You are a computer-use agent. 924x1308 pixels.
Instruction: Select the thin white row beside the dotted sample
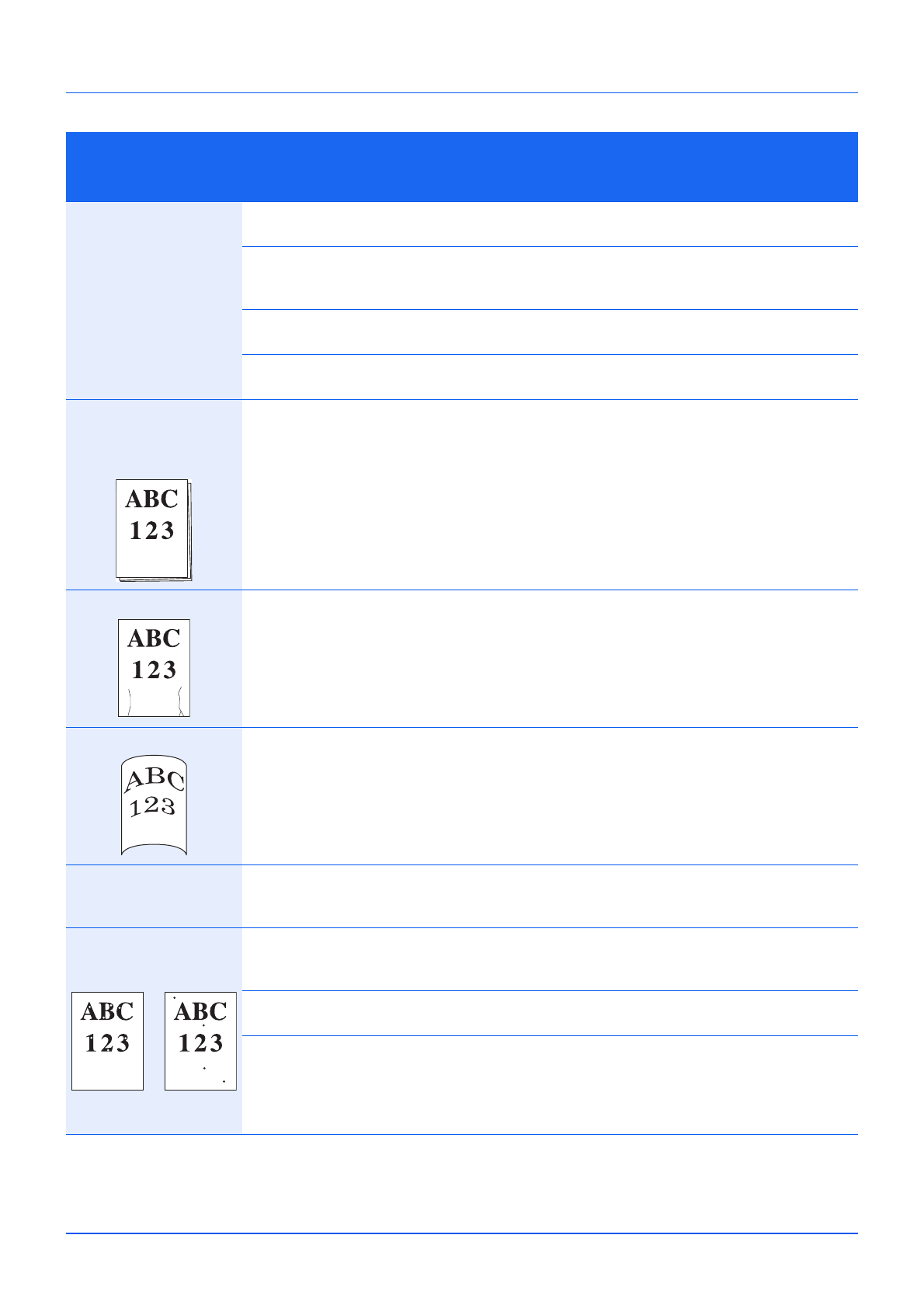550,1013
